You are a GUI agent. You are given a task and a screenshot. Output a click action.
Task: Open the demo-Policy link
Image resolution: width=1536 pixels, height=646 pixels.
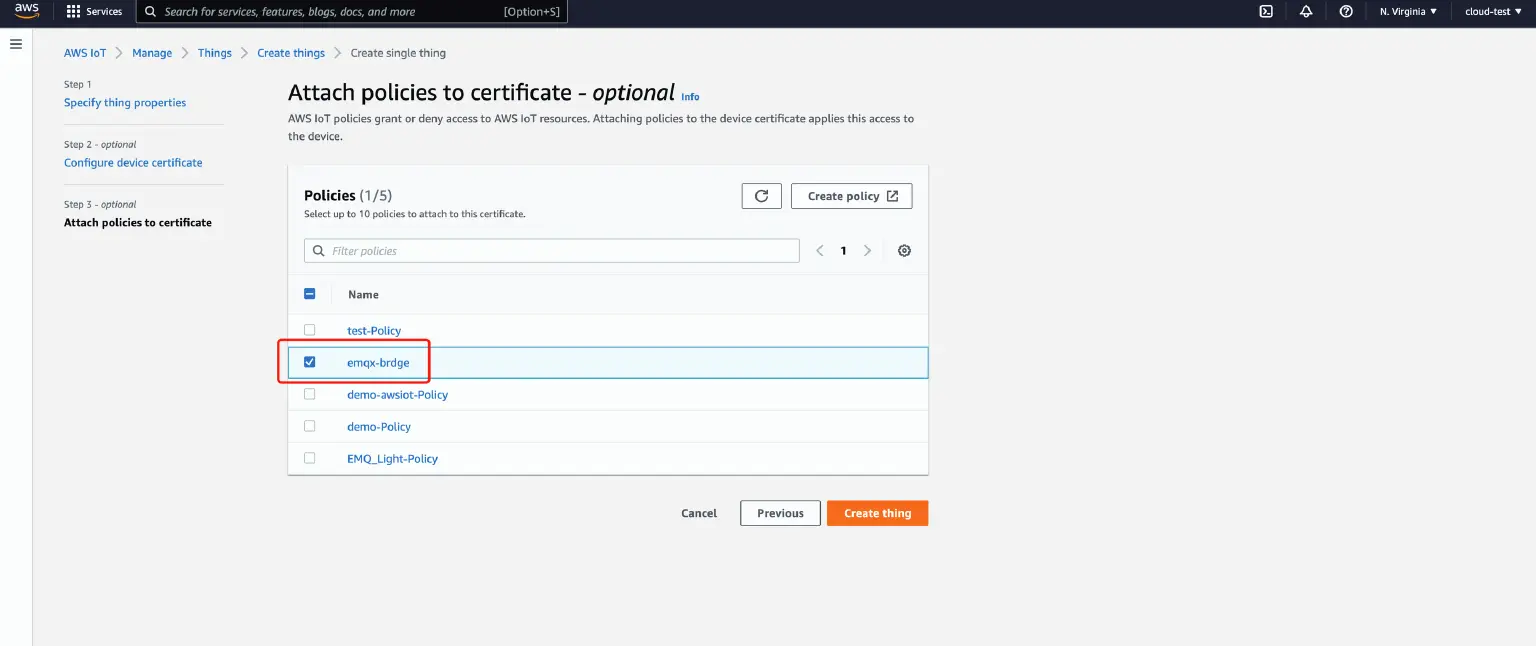379,426
